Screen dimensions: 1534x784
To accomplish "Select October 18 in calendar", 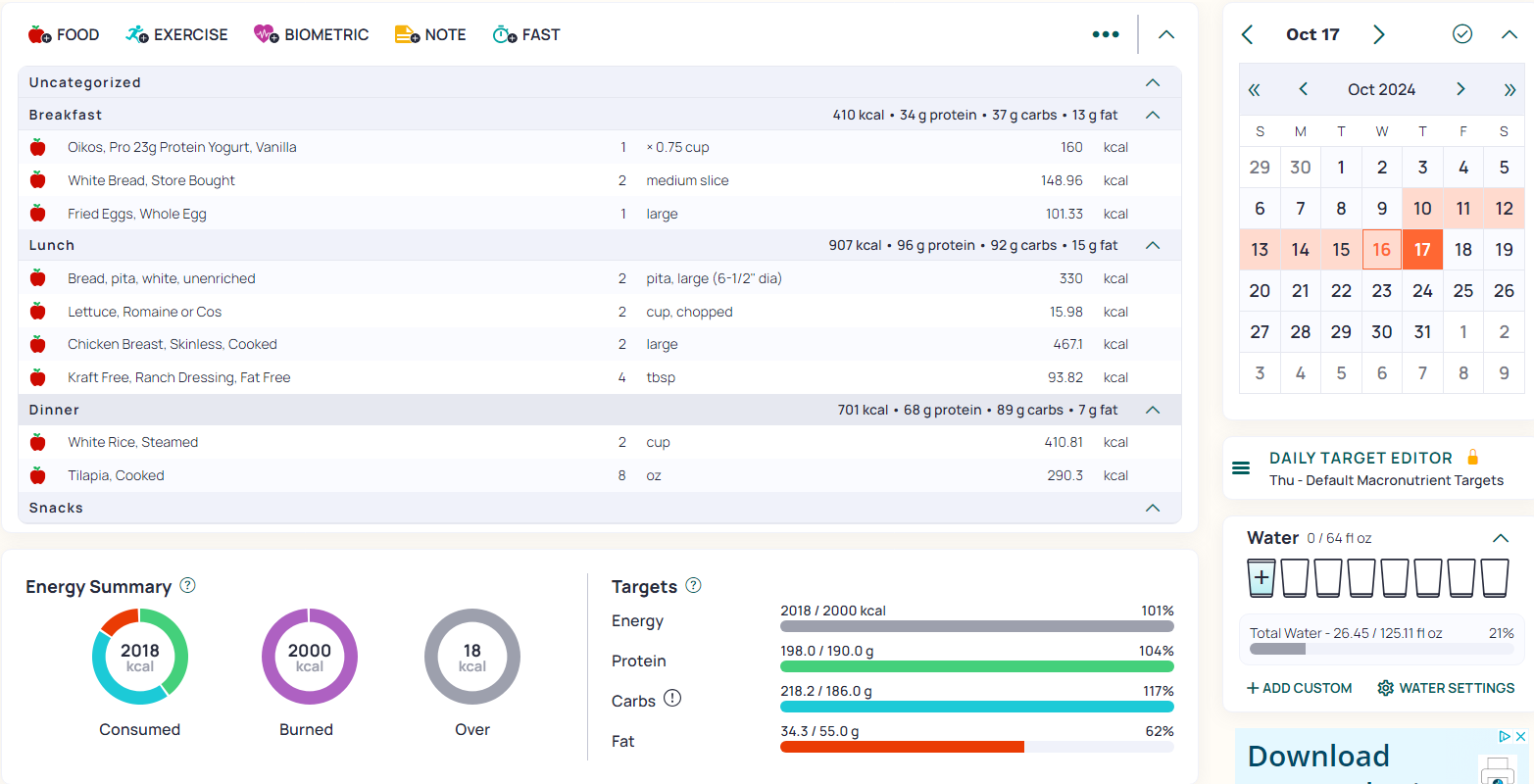I will click(1463, 249).
